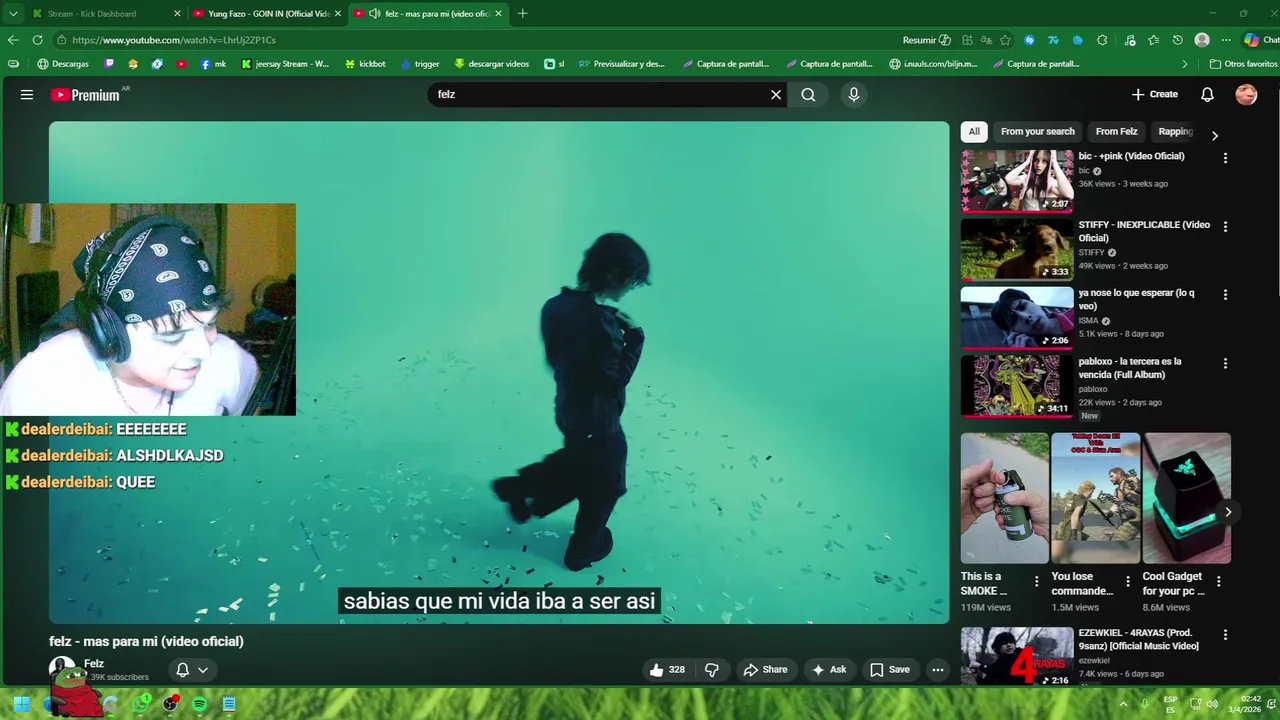Share the video
Viewport: 1280px width, 720px height.
[765, 670]
